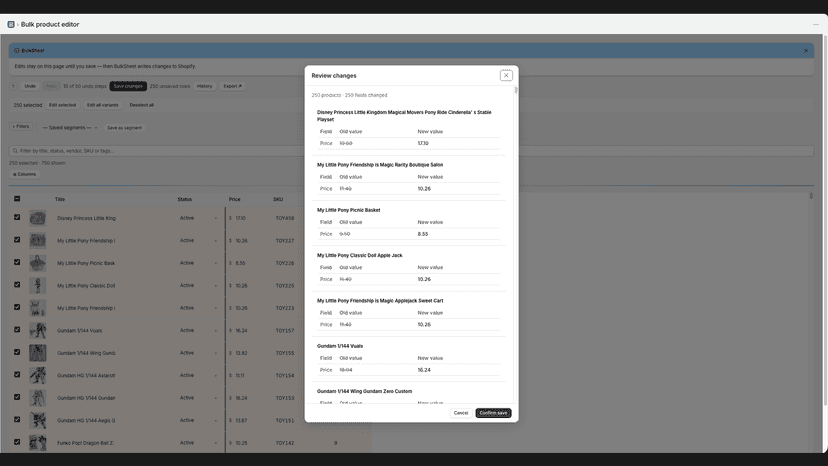Open the My Little Pony Picnic Basket thumbnail

click(x=37, y=263)
